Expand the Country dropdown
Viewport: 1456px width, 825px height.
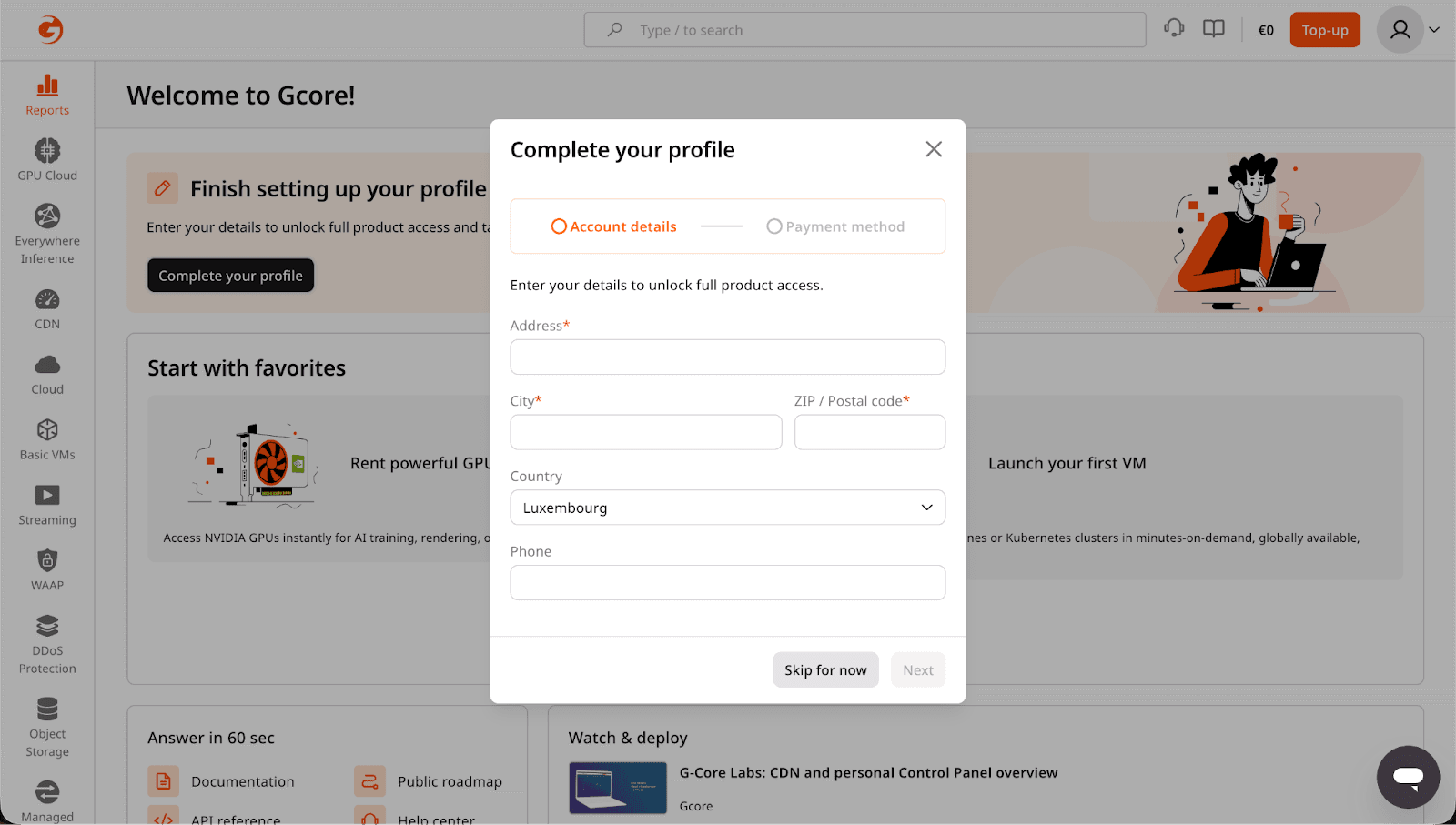[727, 508]
